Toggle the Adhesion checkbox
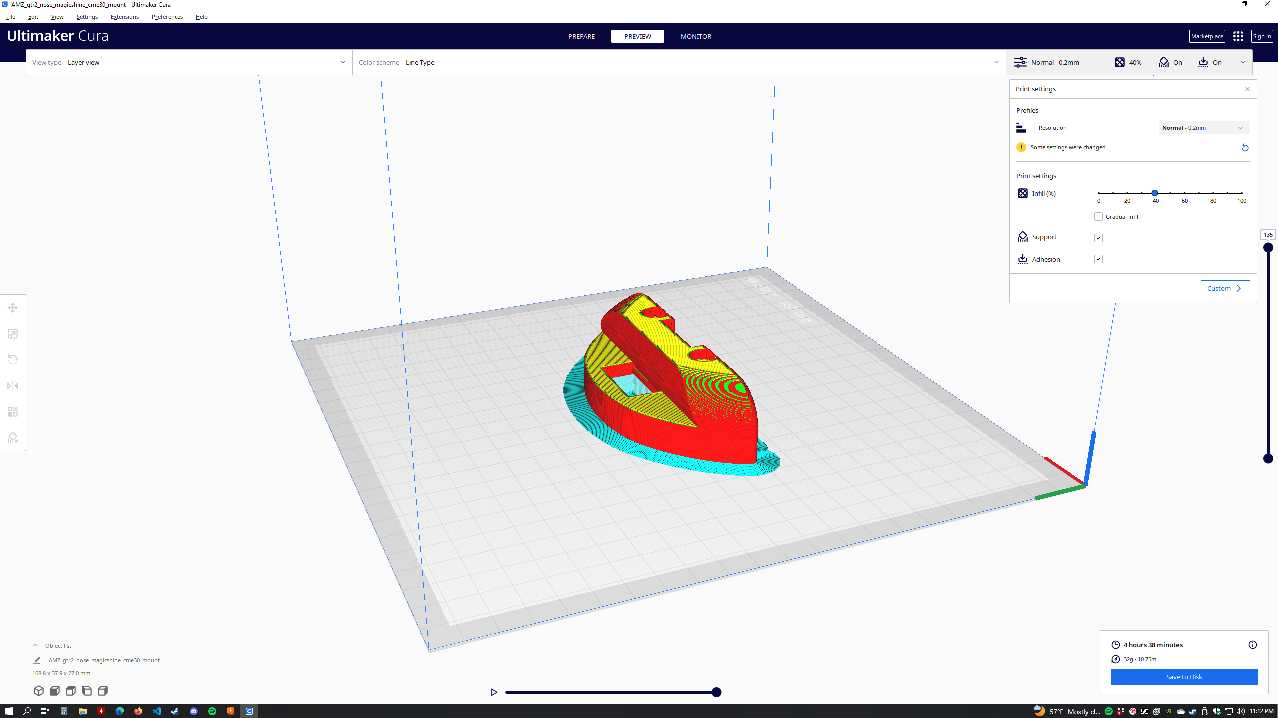The height and width of the screenshot is (718, 1278). coord(1098,259)
